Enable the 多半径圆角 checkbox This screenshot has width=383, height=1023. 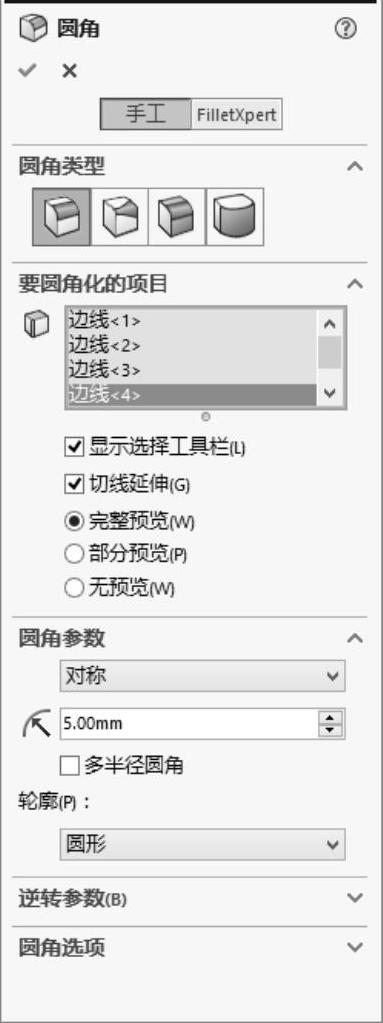pyautogui.click(x=69, y=765)
